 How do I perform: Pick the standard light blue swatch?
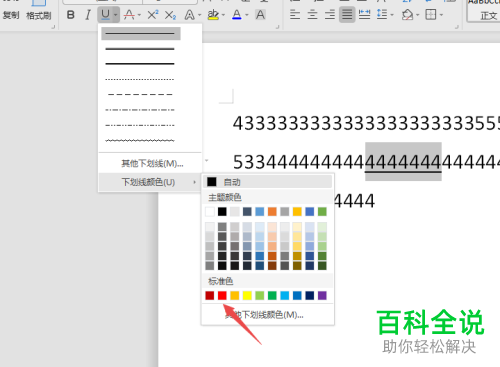285,295
